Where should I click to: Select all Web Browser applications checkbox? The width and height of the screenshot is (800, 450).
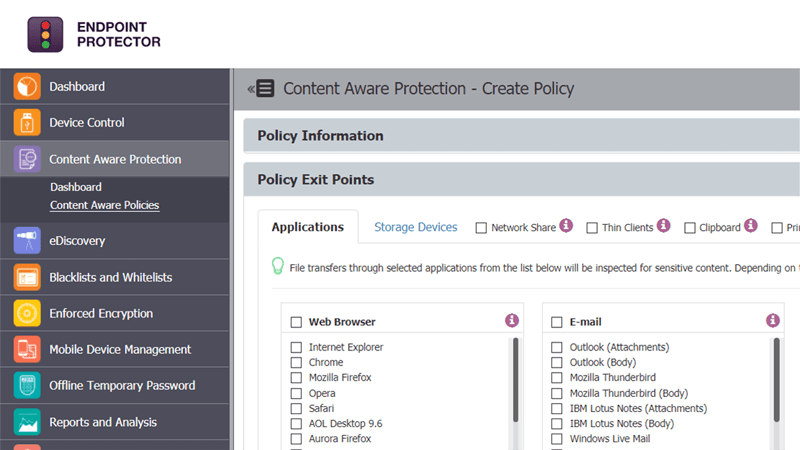coord(296,322)
